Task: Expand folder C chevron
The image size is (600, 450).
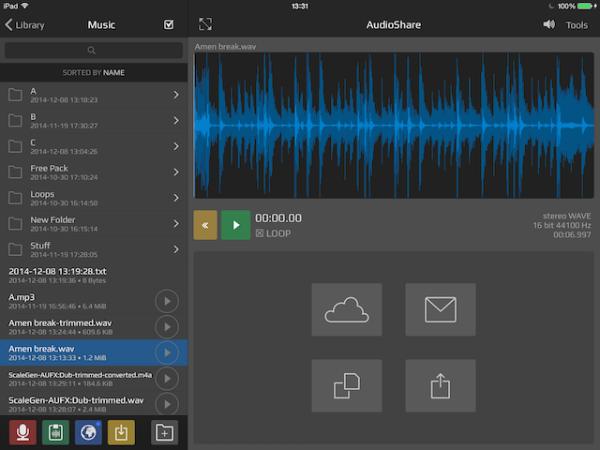Action: (x=176, y=146)
